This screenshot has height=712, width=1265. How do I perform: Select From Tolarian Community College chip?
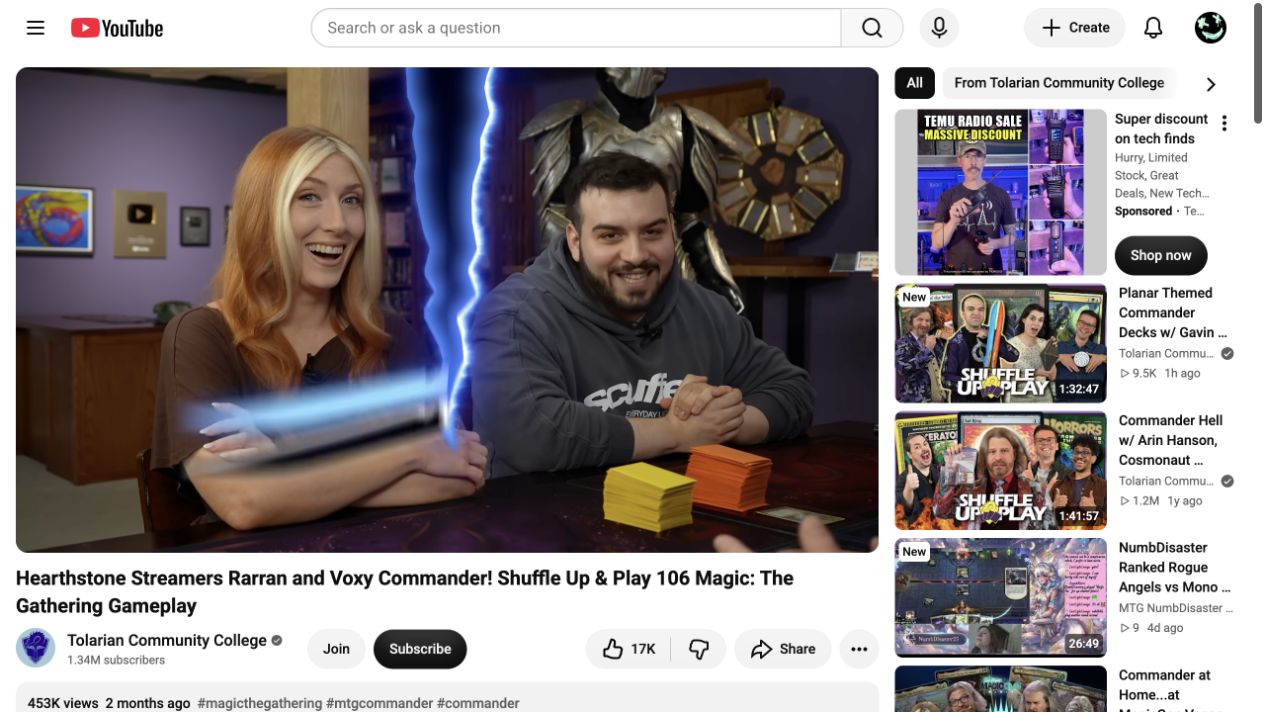1059,83
